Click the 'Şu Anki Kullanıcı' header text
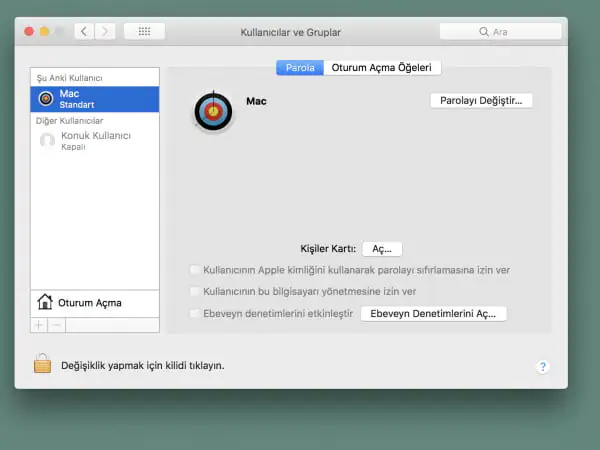The image size is (600, 450). (70, 78)
